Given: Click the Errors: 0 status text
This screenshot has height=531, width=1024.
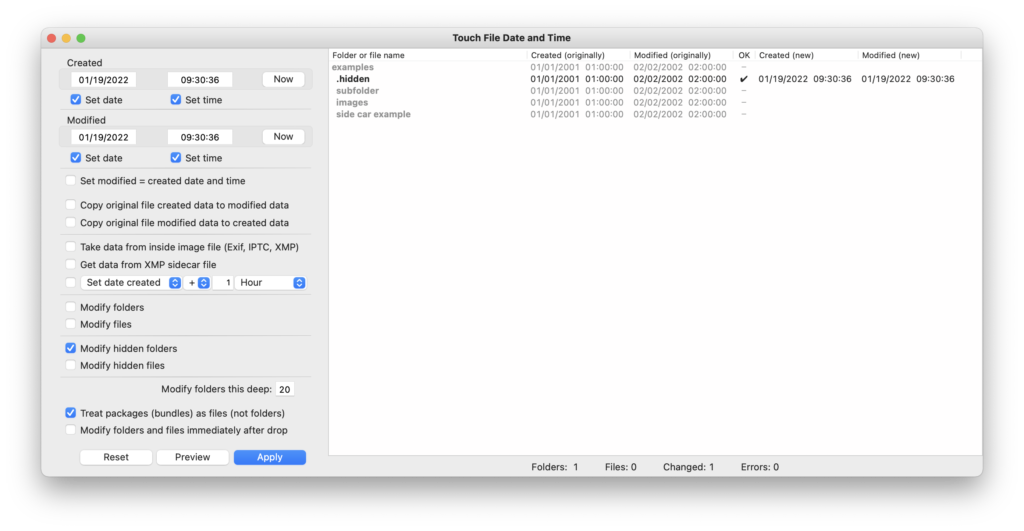Looking at the screenshot, I should (760, 467).
